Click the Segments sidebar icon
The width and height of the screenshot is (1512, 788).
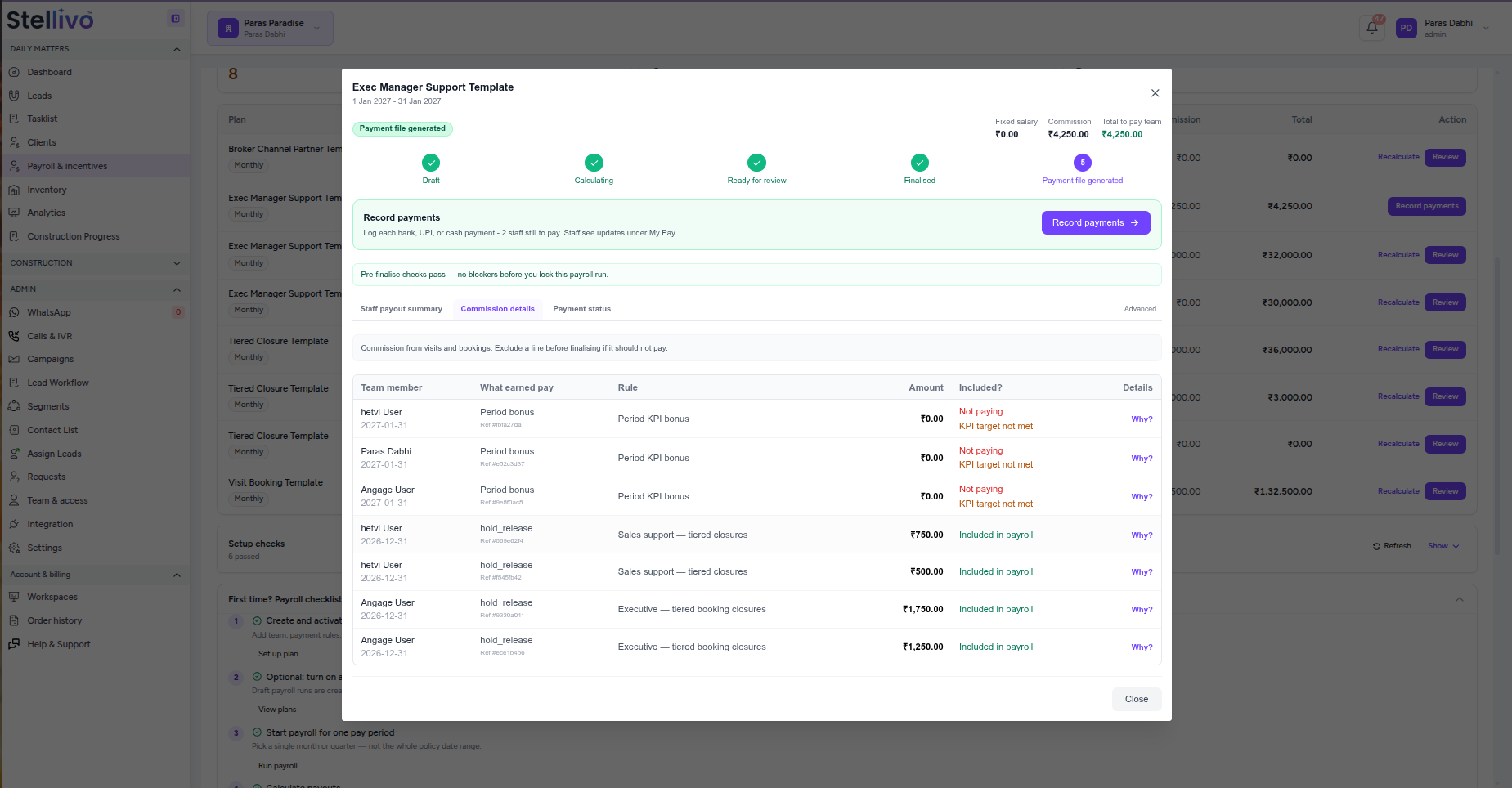tap(14, 406)
